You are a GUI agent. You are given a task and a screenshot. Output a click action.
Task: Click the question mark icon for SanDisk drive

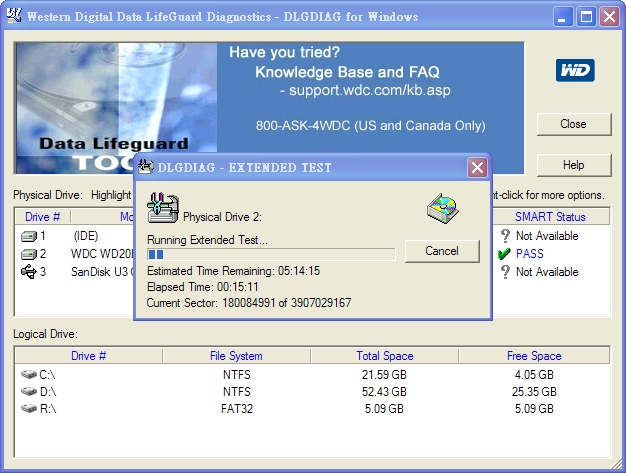505,272
